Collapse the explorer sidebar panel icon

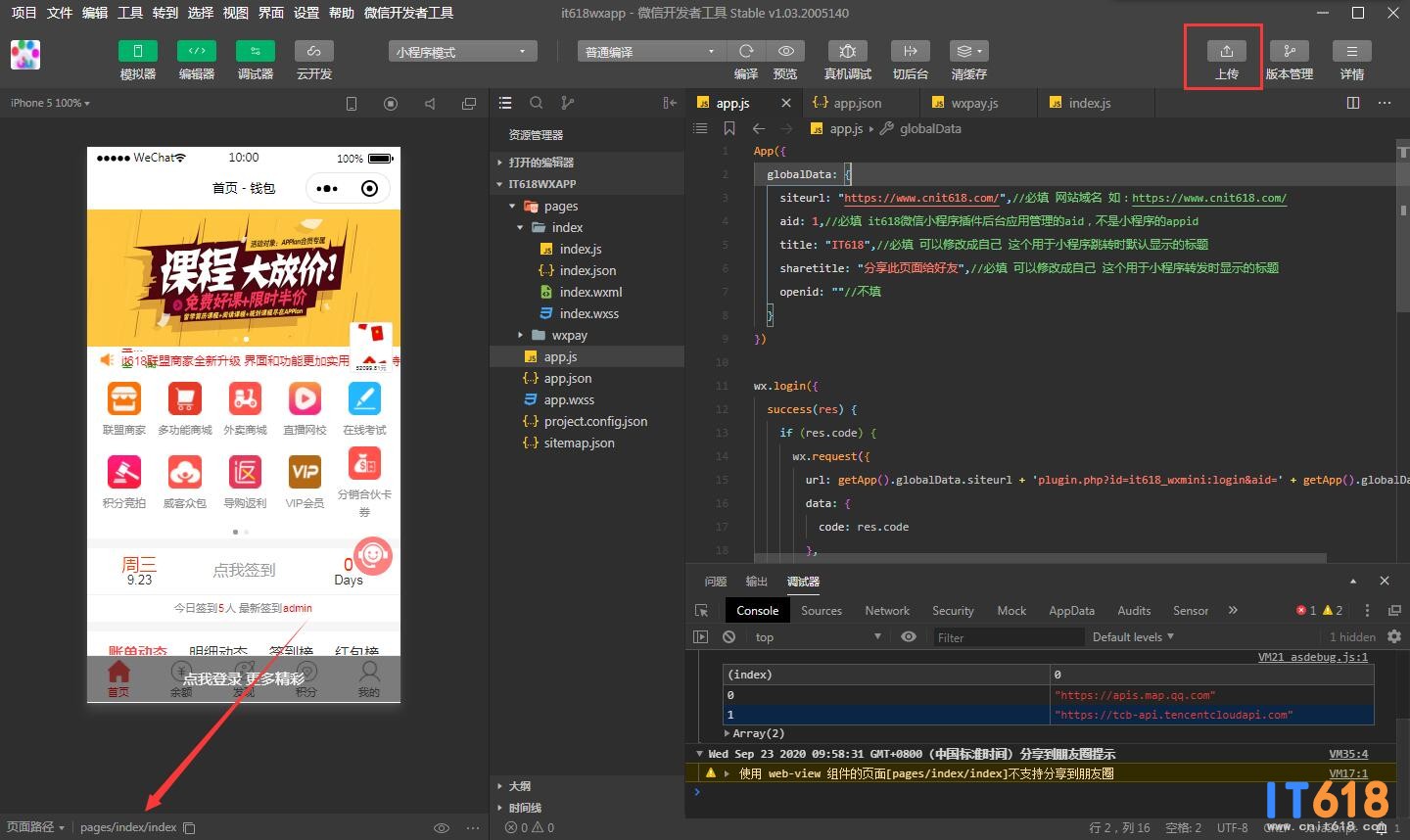[x=670, y=103]
